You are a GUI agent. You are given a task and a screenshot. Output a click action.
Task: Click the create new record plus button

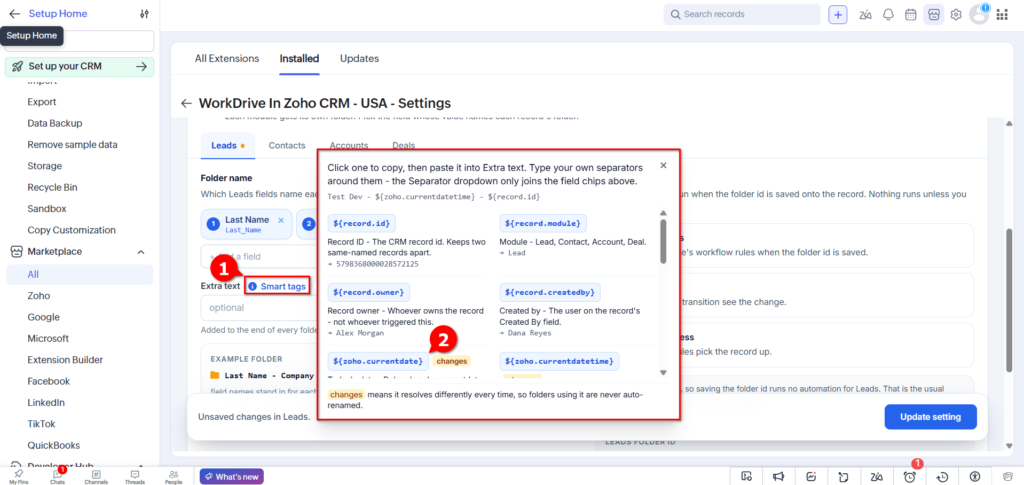coord(838,14)
